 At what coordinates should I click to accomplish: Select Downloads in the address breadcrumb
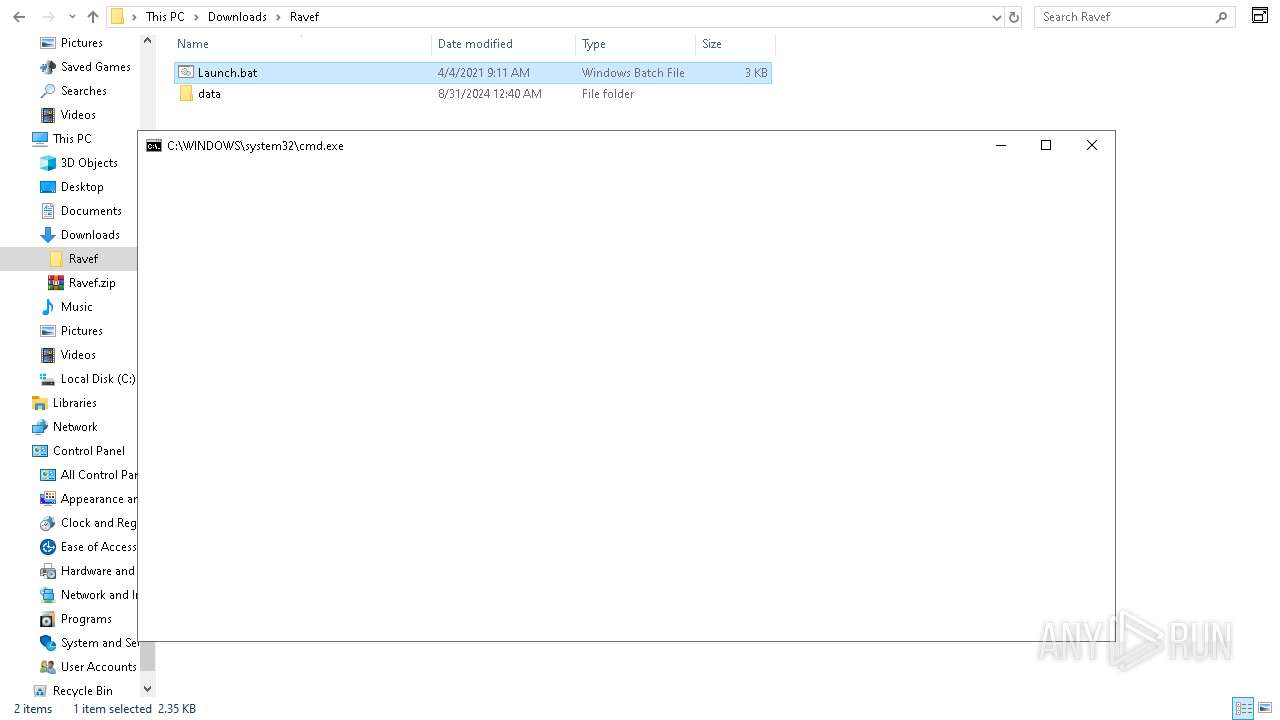pos(237,17)
